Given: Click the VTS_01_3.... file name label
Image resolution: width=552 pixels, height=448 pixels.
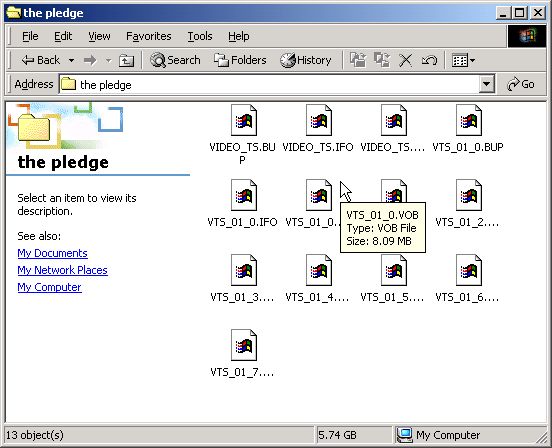Looking at the screenshot, I should pyautogui.click(x=242, y=297).
